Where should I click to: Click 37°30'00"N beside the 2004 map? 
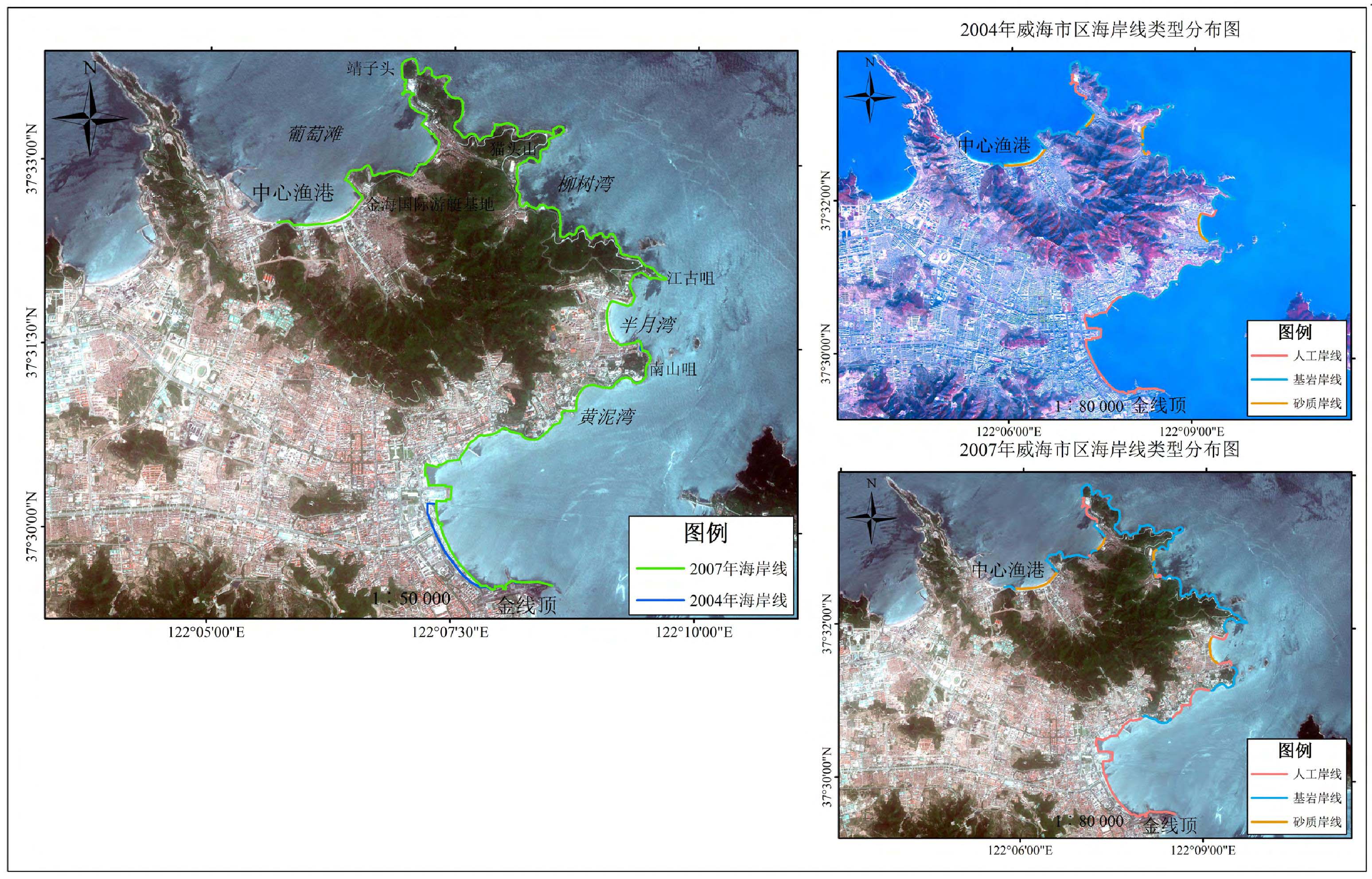(x=826, y=354)
